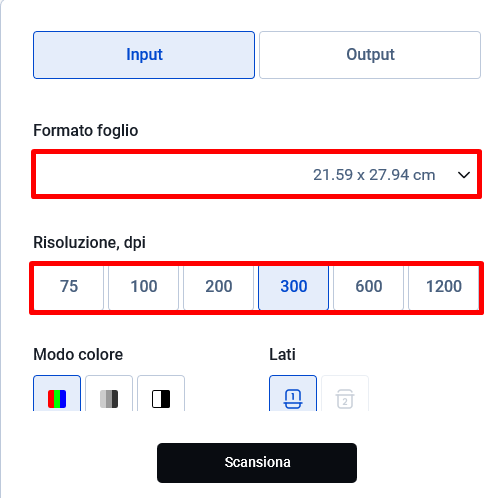The image size is (500, 498).
Task: Select double-sided scanning icon
Action: (345, 394)
